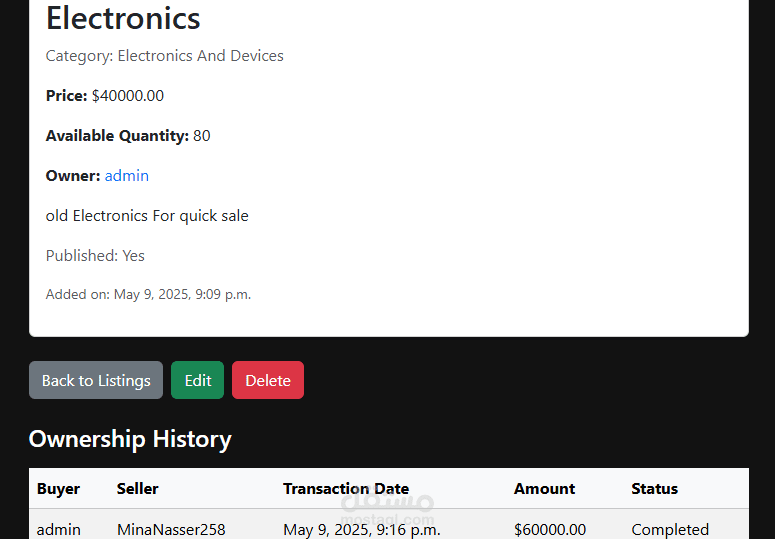
Task: Click the Published: Yes status line
Action: tap(95, 256)
